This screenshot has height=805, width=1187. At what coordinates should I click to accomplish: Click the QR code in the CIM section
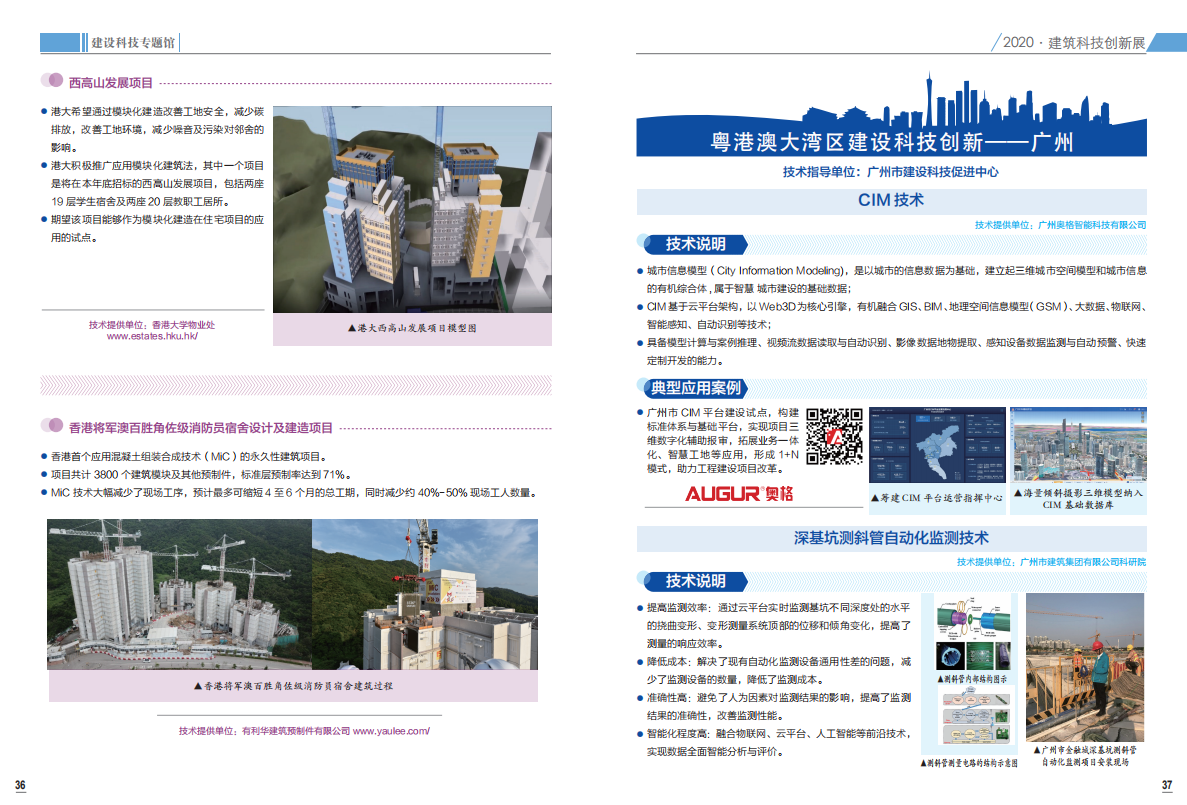point(834,436)
